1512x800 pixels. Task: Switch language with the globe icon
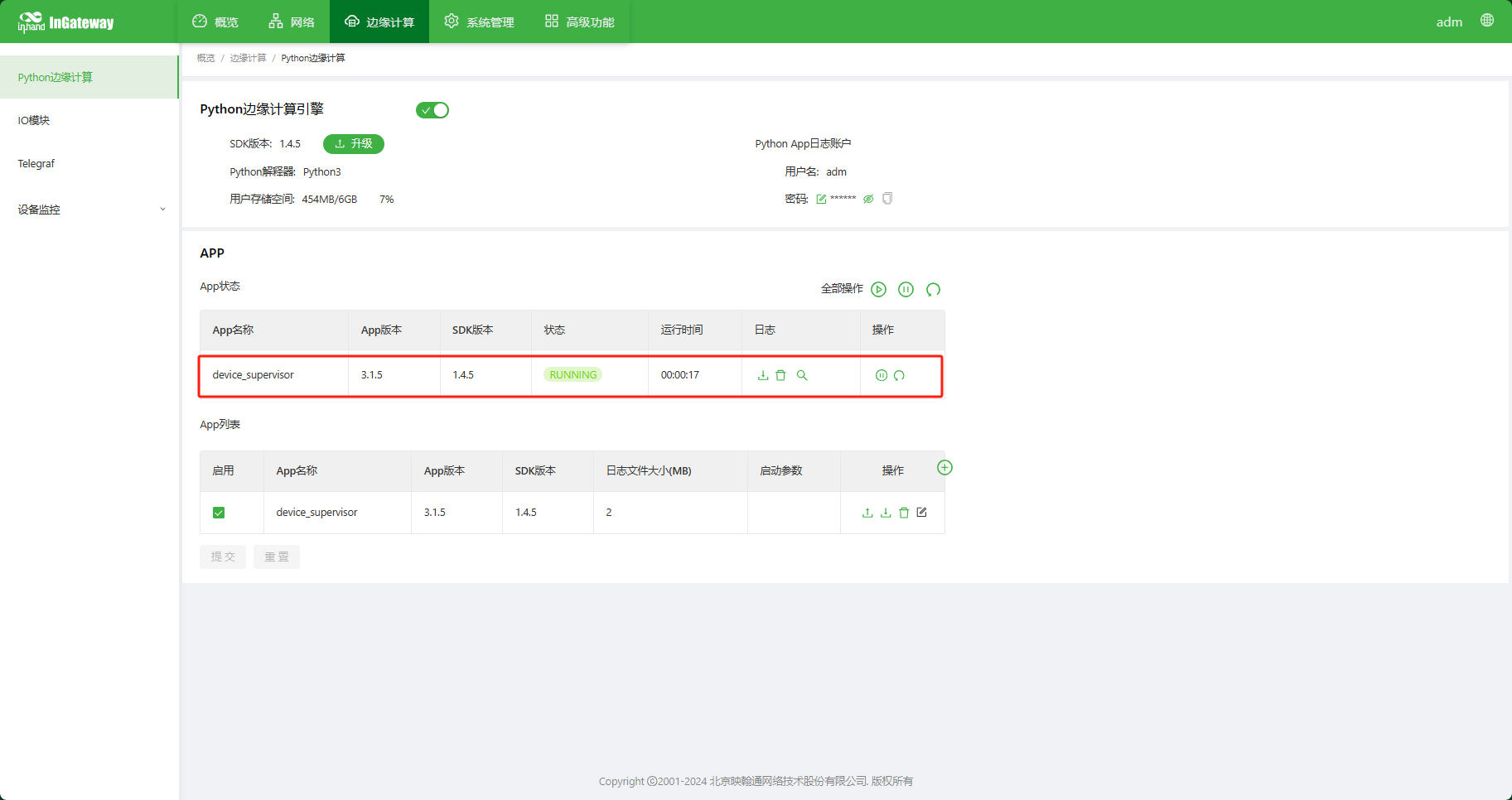[1487, 21]
